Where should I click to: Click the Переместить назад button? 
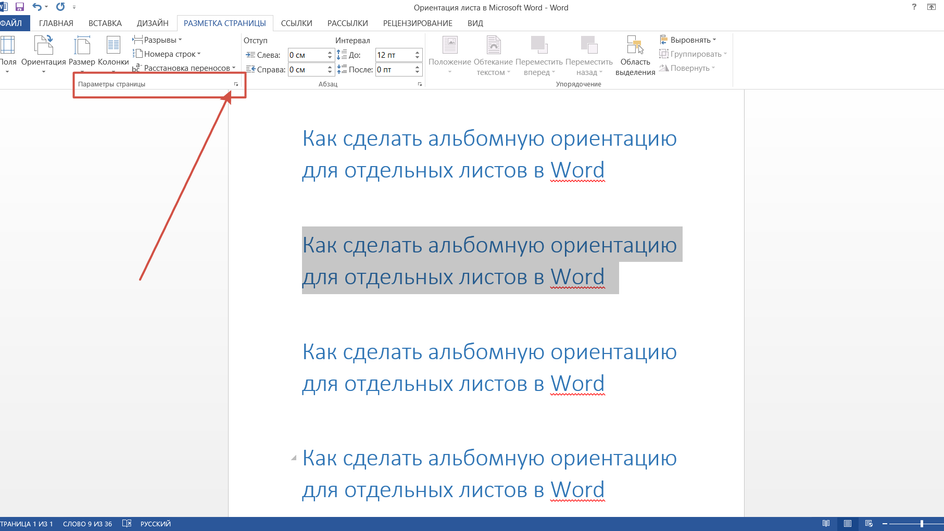pyautogui.click(x=589, y=55)
